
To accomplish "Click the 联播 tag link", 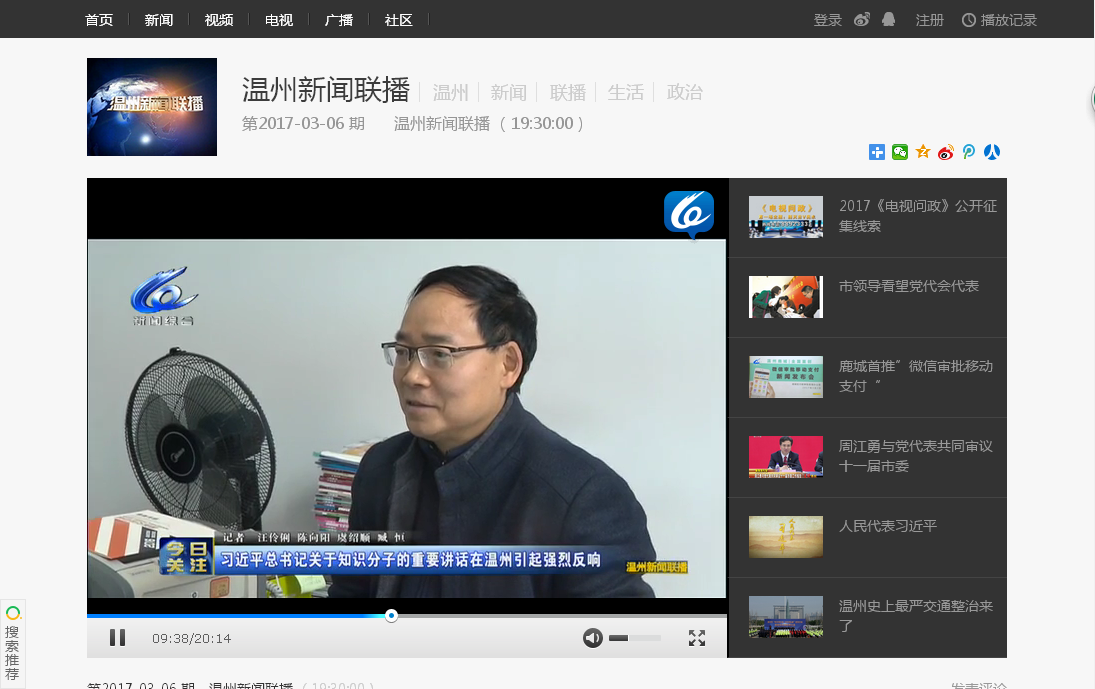I will click(568, 92).
